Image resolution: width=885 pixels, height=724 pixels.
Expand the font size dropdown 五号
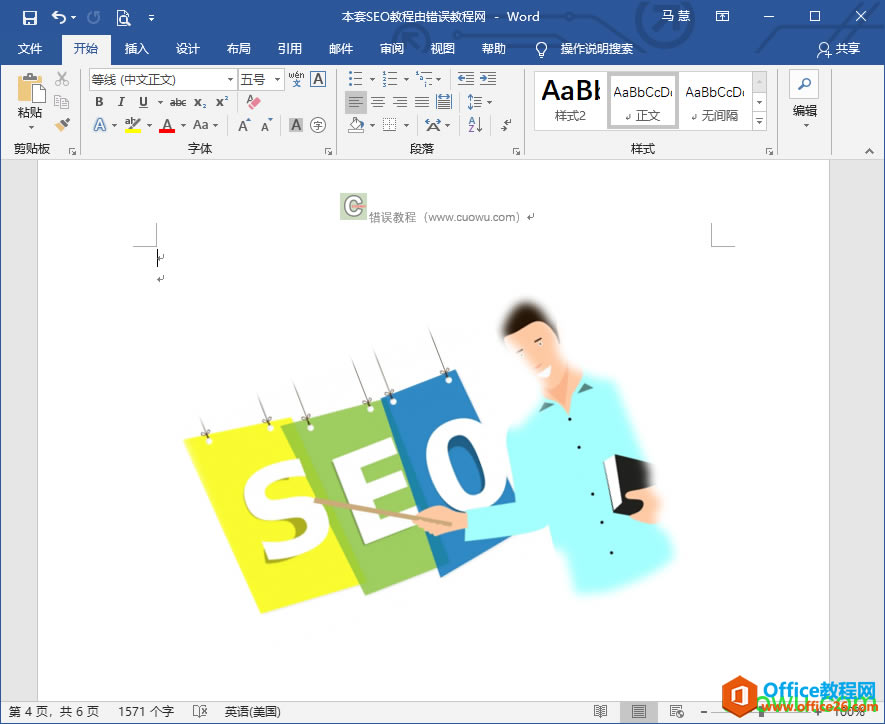(x=260, y=80)
